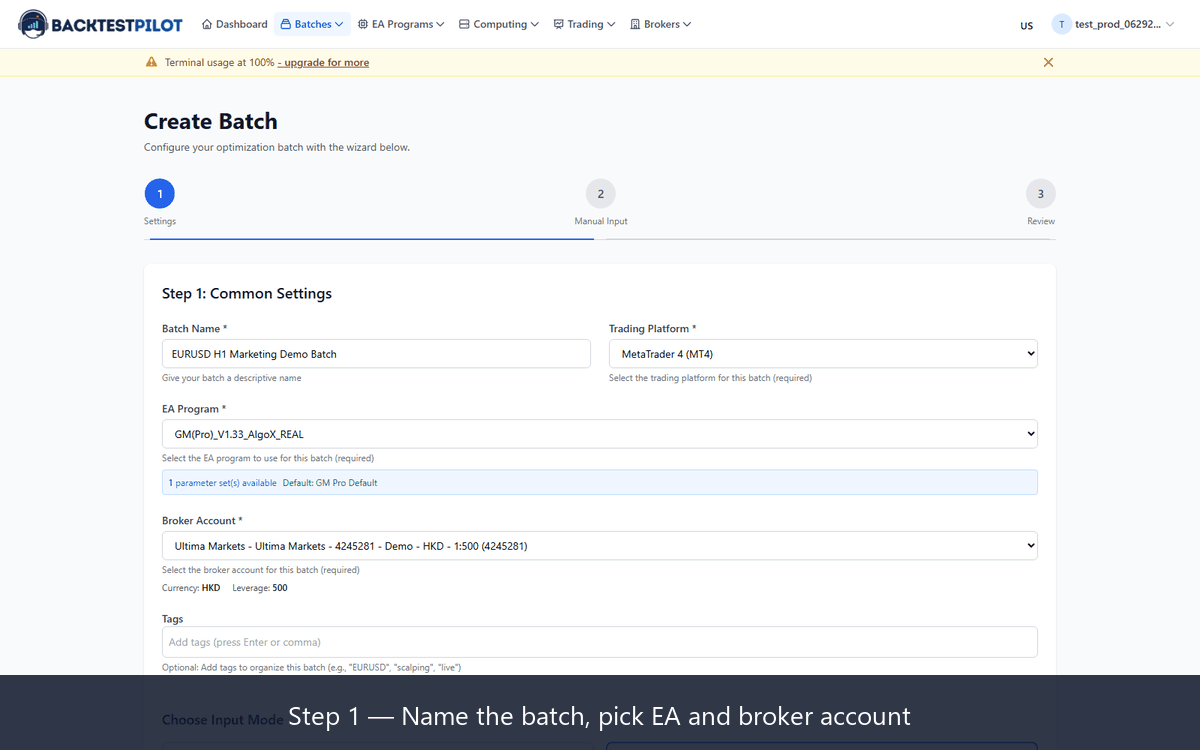Click 'Give your batch a descriptive name' hint
The width and height of the screenshot is (1200, 750).
point(231,378)
